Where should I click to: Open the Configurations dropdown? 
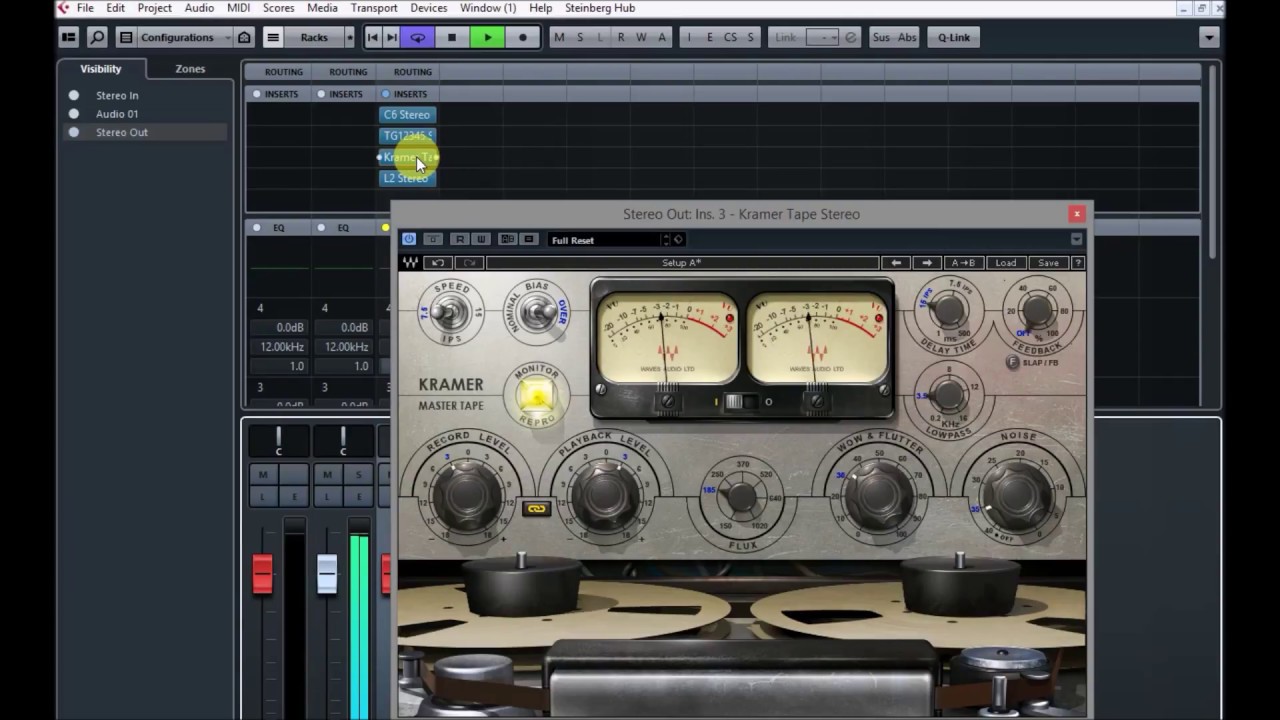click(178, 37)
